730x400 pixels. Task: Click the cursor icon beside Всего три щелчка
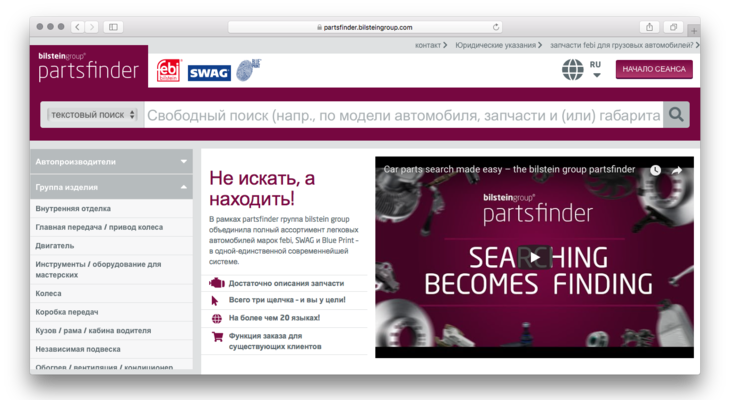click(x=215, y=301)
